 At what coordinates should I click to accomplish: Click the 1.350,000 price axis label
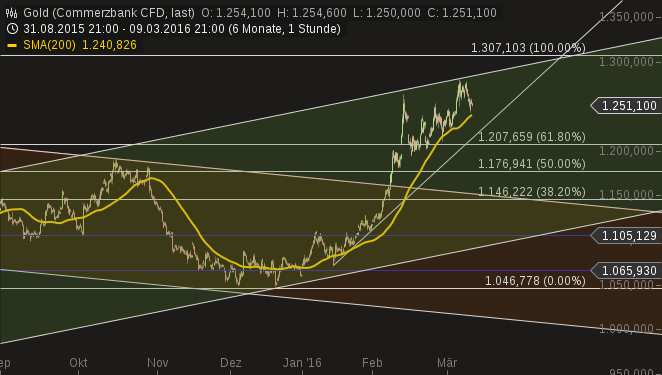coord(627,17)
